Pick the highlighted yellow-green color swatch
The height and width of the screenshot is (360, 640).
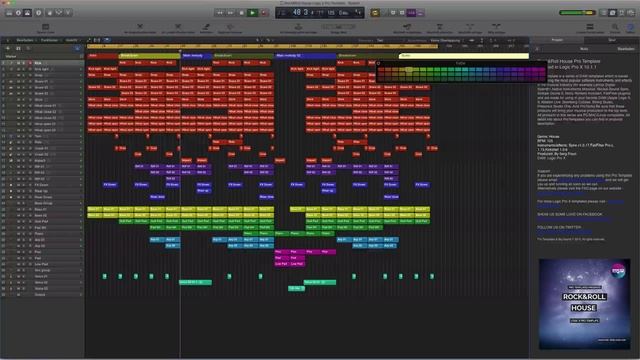pos(409,70)
